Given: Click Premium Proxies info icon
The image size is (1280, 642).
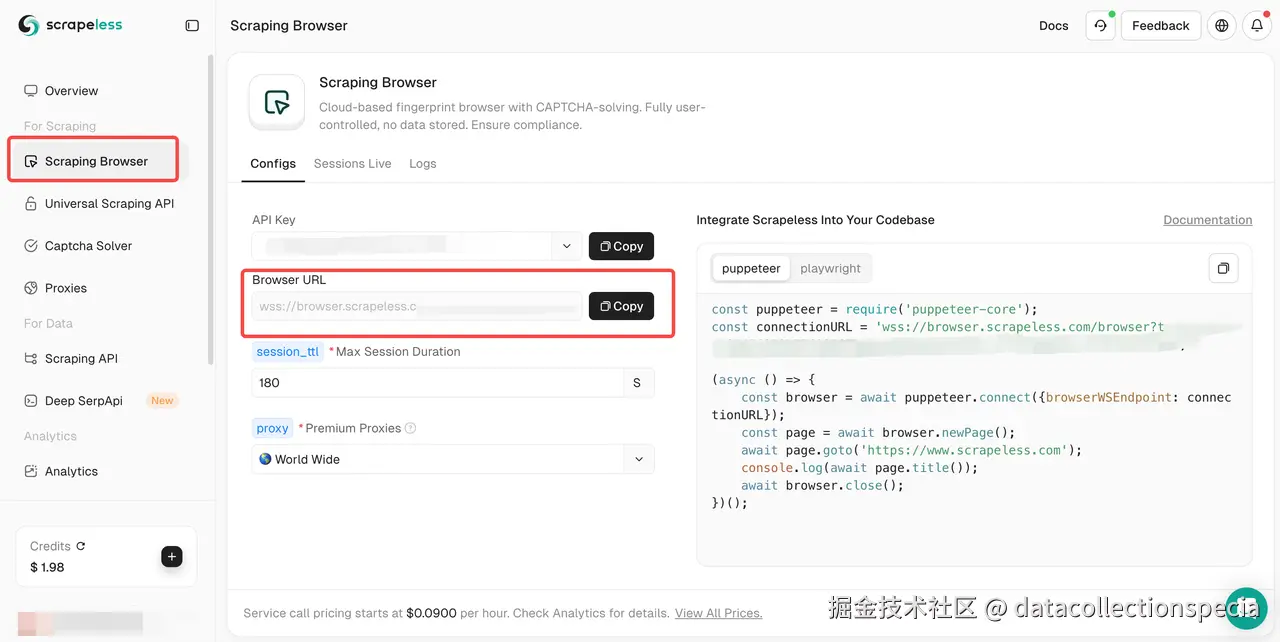Looking at the screenshot, I should [410, 428].
